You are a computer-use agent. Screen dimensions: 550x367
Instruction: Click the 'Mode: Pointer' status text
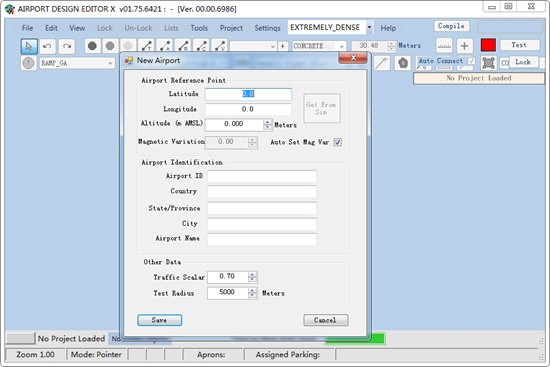96,355
